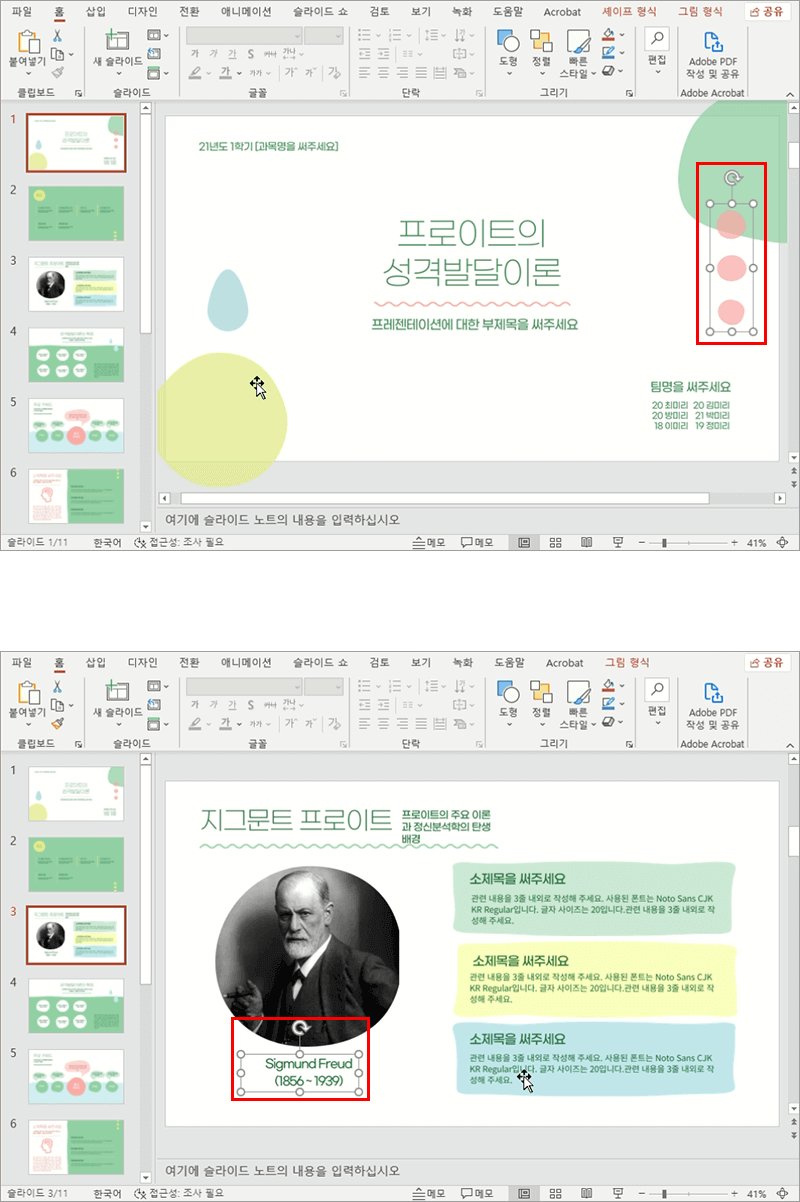This screenshot has height=1202, width=800.
Task: Expand Clipboard dialog launcher in top window
Action: 79,93
